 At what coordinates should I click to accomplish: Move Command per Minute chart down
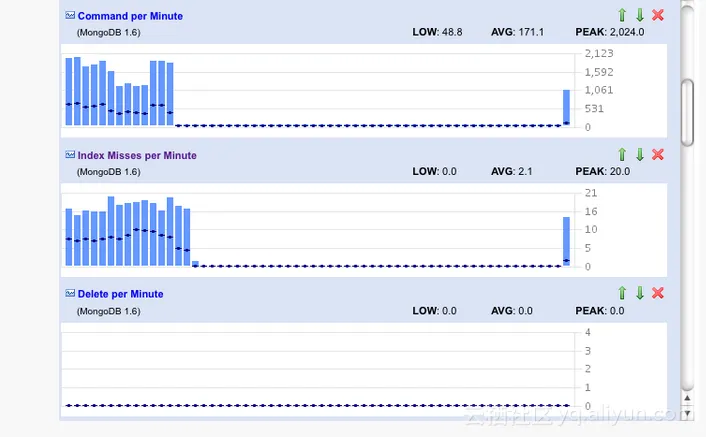(x=639, y=15)
